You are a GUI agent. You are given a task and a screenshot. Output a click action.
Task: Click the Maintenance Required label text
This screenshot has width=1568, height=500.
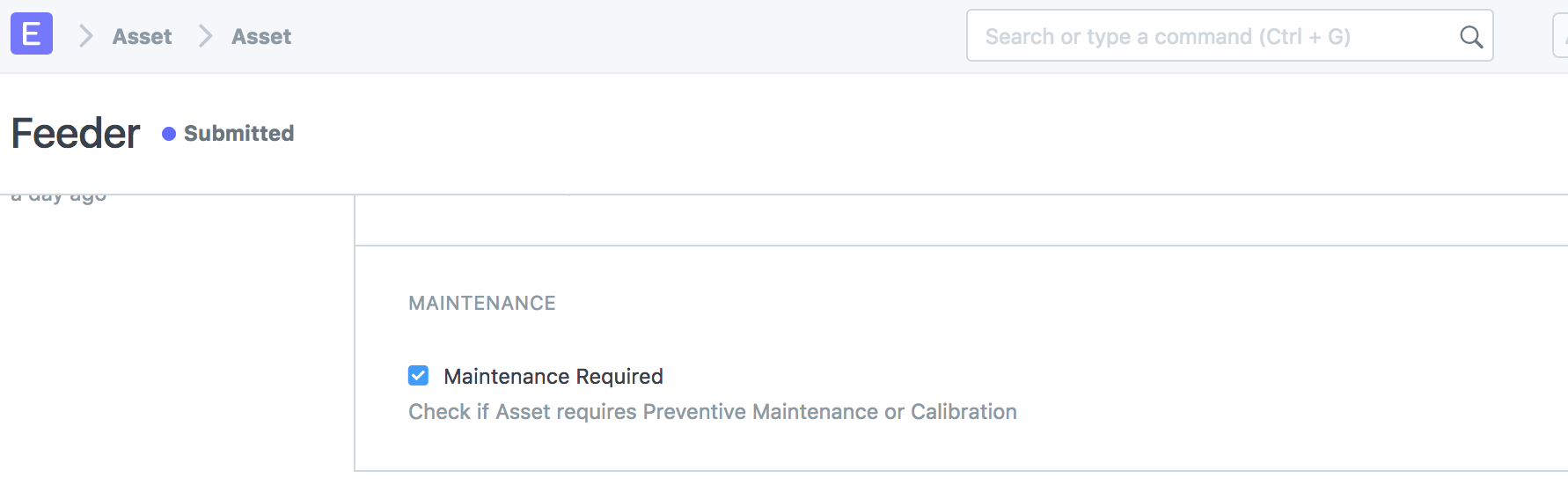[553, 376]
